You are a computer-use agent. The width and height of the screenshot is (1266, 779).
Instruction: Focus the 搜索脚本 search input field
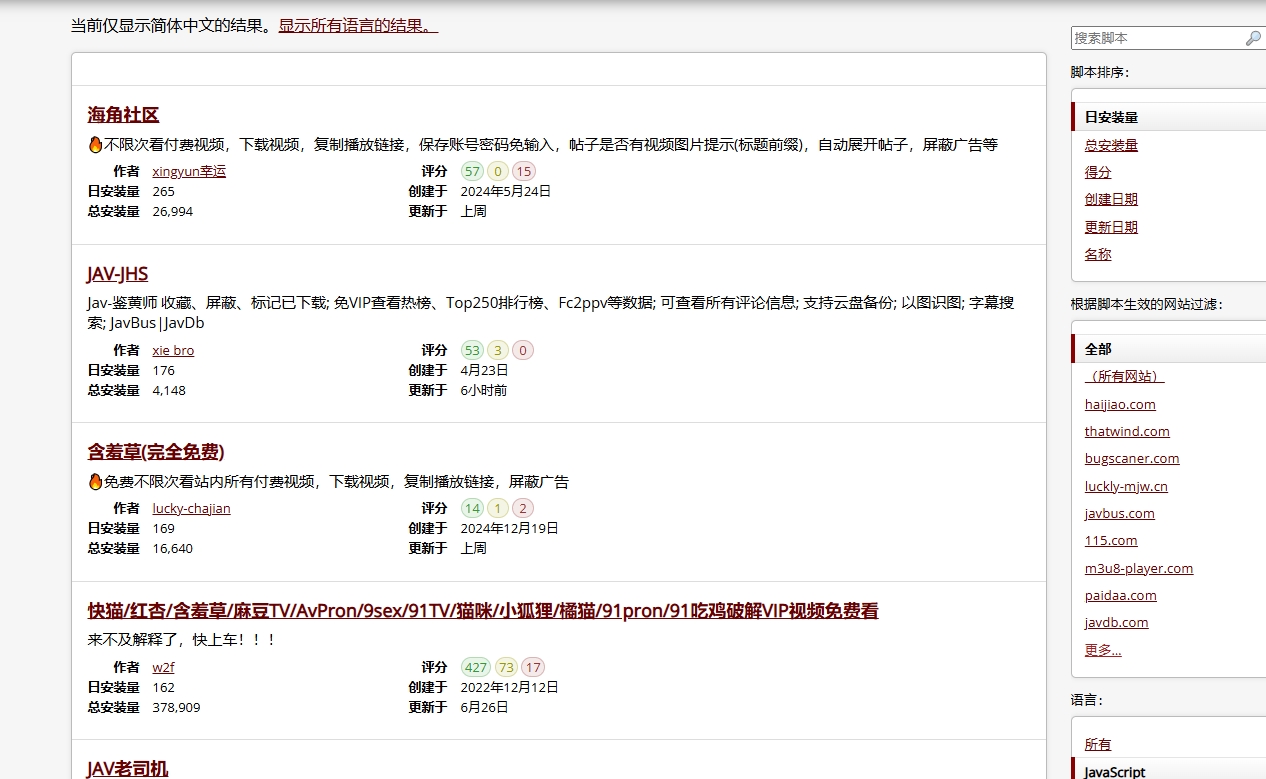tap(1155, 38)
